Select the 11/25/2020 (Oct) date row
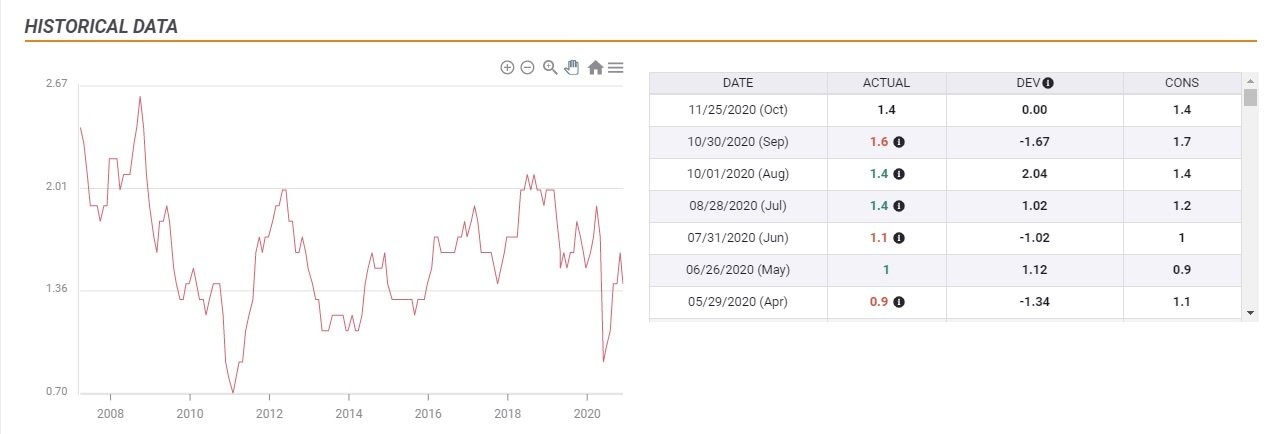 pos(738,110)
